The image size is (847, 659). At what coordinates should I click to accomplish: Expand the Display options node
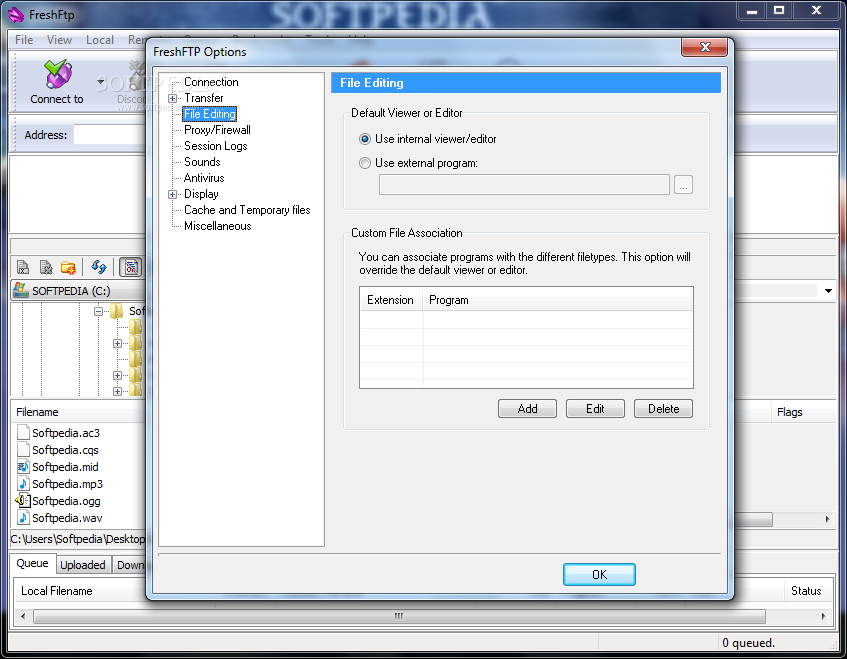[x=172, y=194]
